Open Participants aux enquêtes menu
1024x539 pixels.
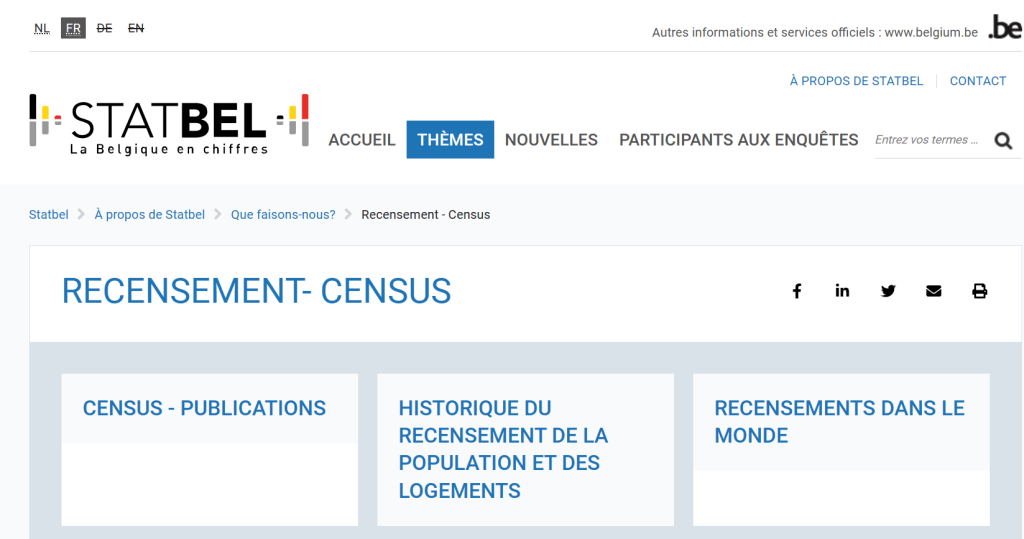[738, 140]
